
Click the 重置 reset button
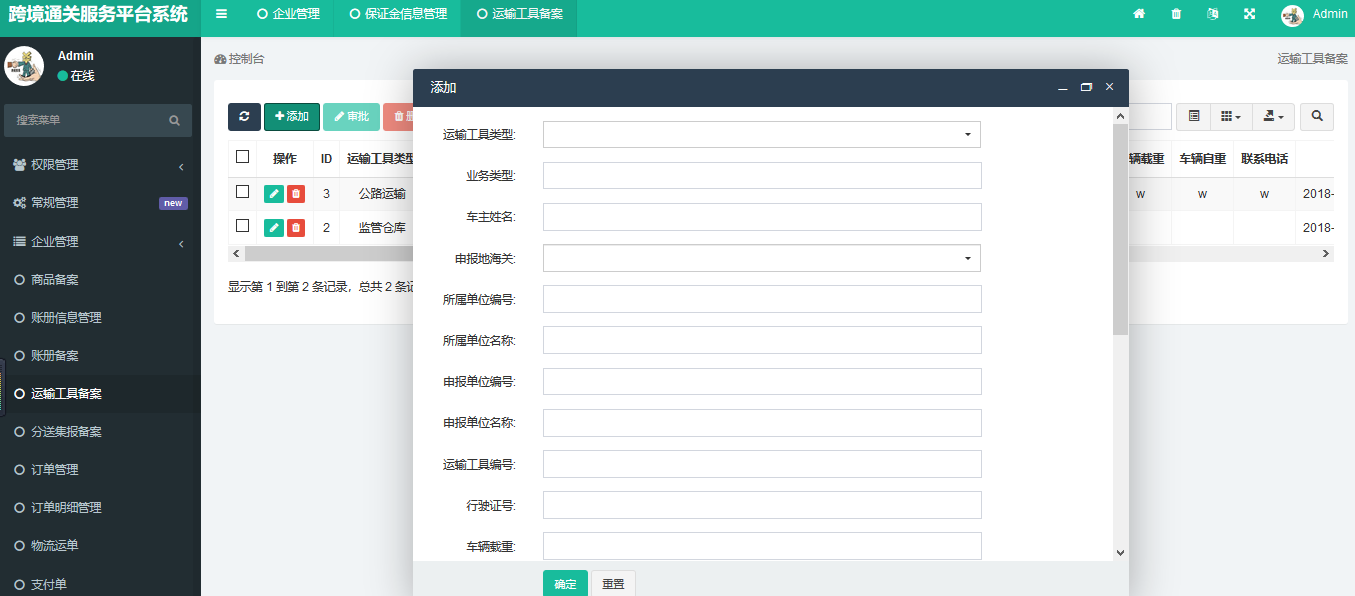613,584
